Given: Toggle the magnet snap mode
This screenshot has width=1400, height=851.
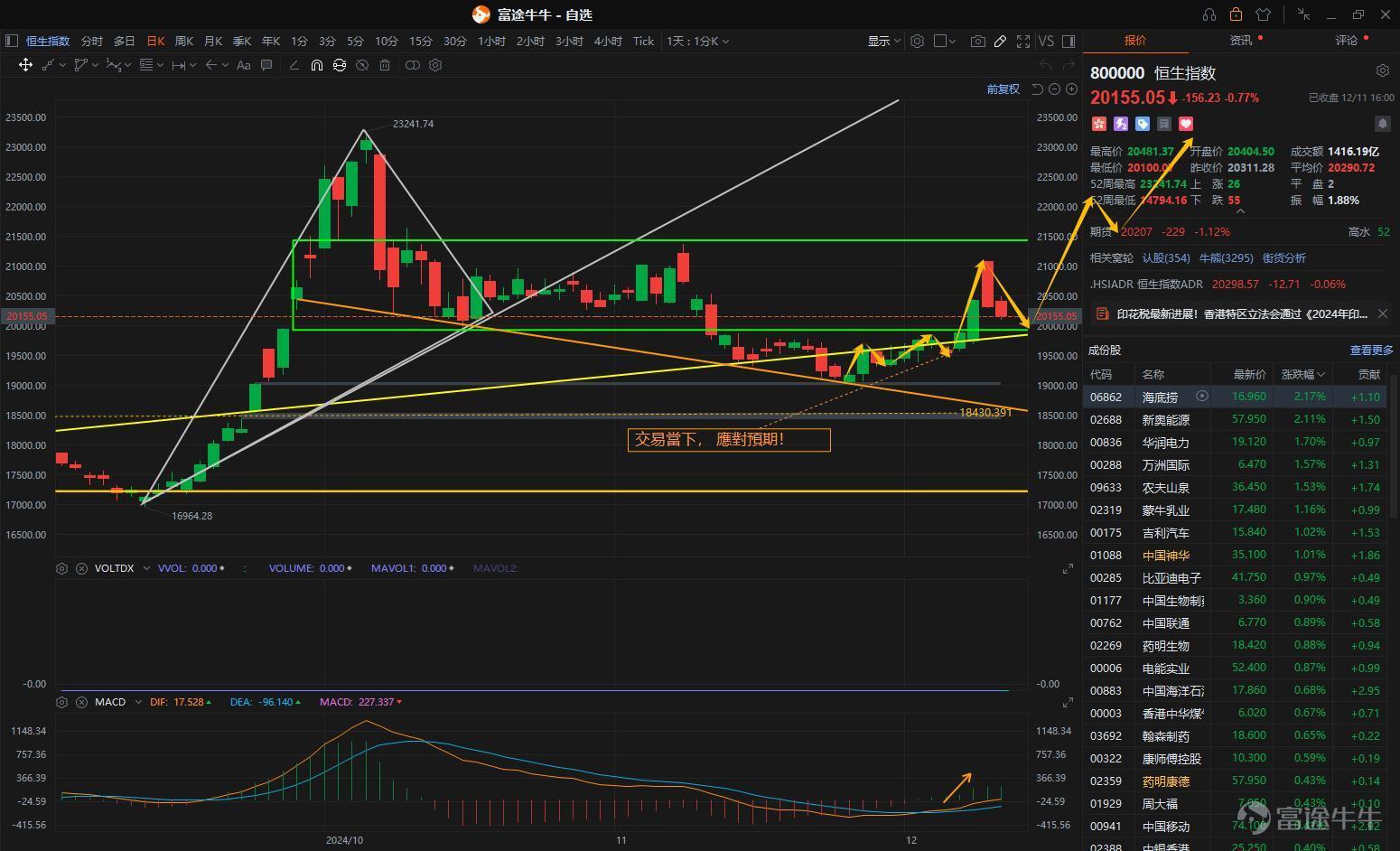Looking at the screenshot, I should pos(316,65).
